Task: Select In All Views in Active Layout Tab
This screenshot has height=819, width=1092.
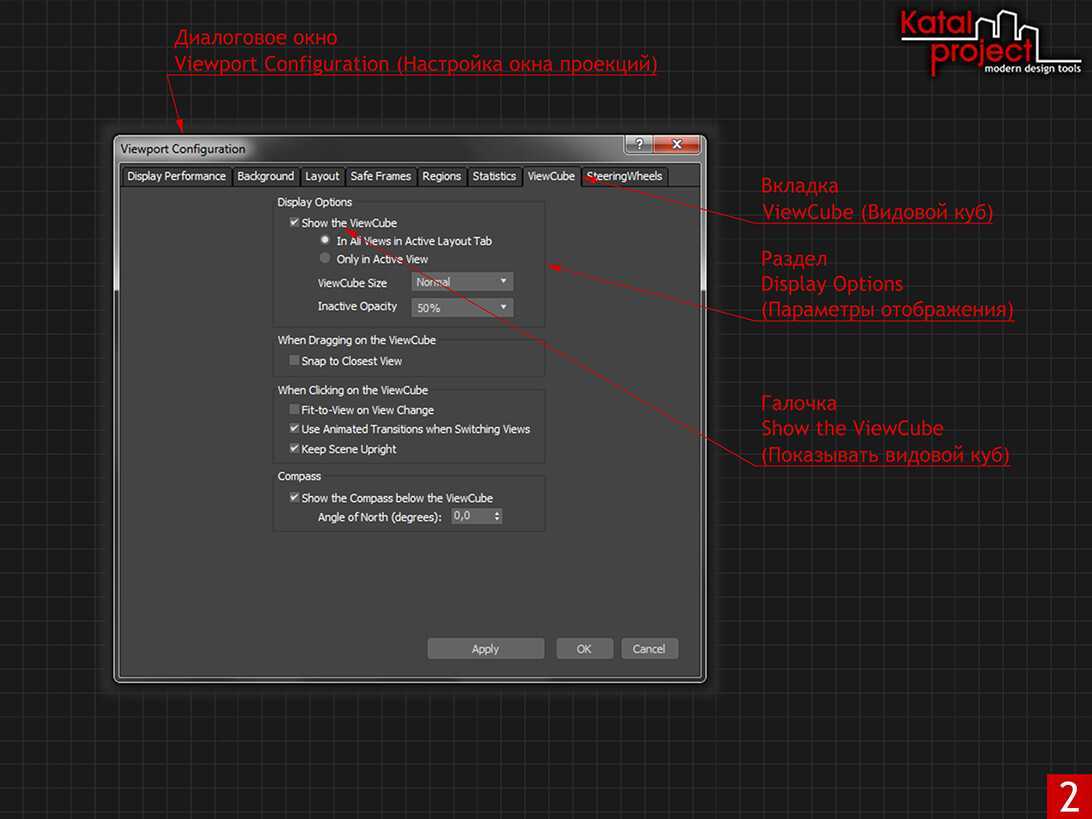Action: (x=325, y=241)
